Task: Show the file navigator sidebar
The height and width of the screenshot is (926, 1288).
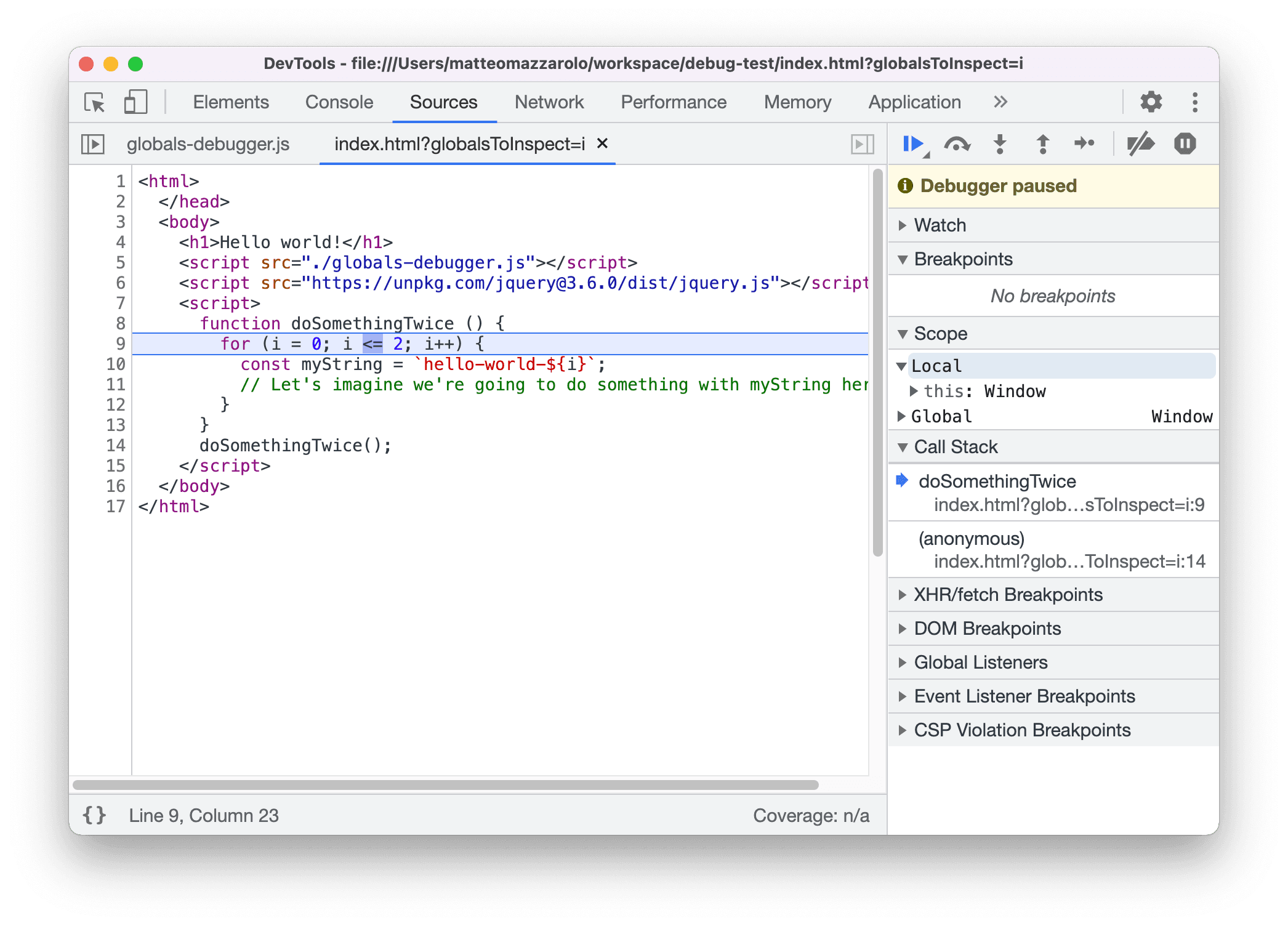Action: coord(93,144)
